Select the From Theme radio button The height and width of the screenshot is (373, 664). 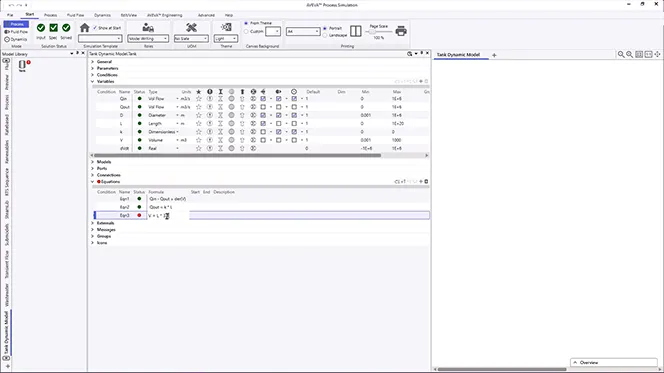246,23
